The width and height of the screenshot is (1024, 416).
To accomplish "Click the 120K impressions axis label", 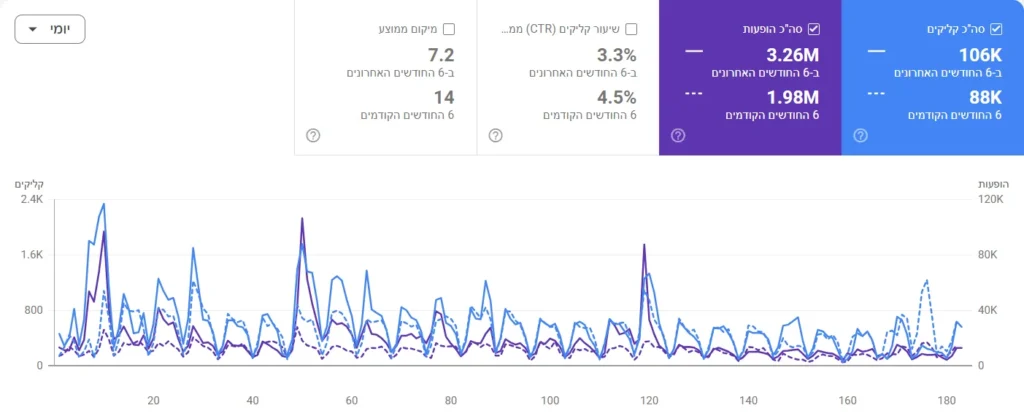I will pos(991,200).
